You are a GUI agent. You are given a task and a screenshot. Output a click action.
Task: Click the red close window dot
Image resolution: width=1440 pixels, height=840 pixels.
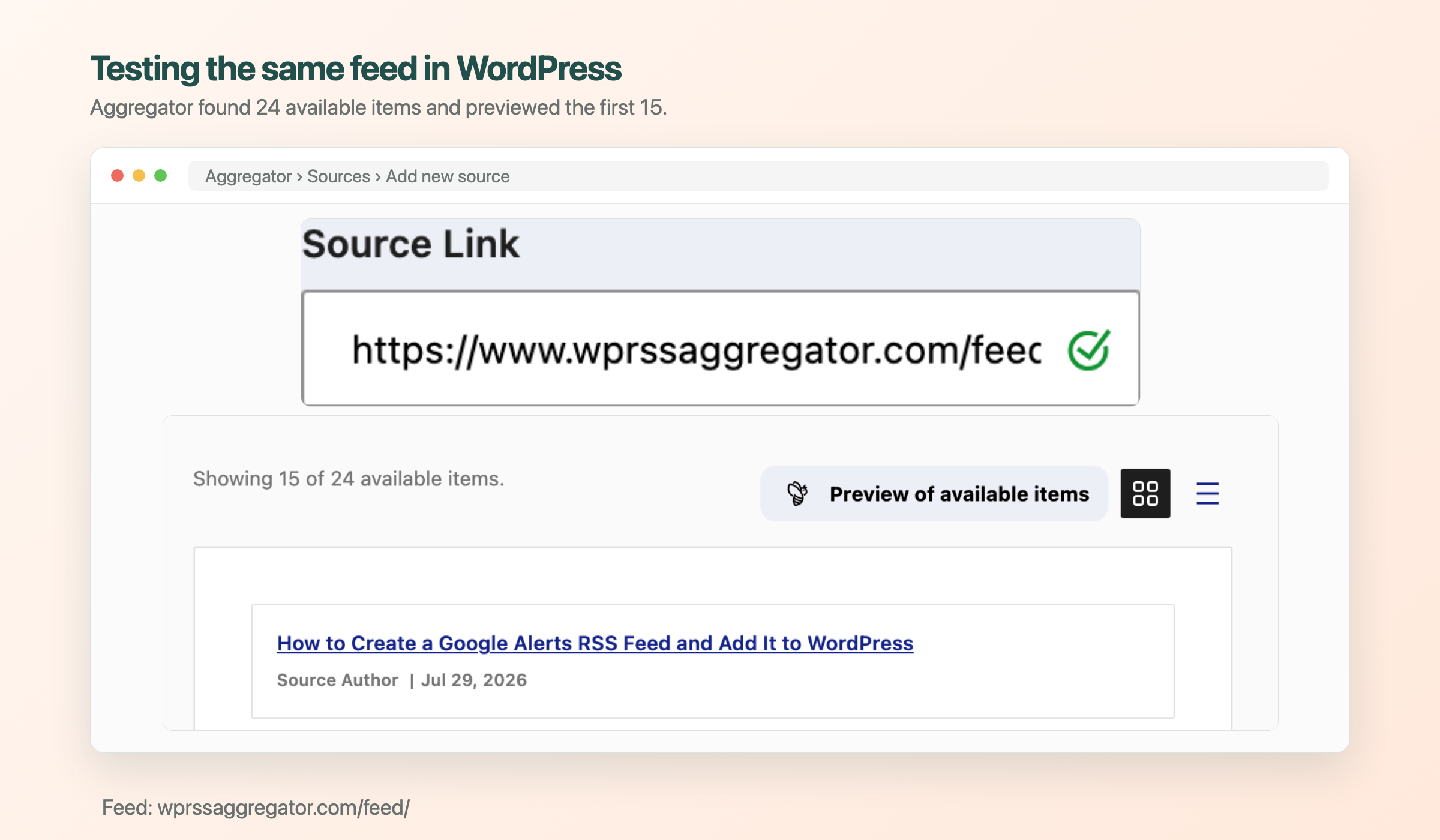[x=118, y=175]
